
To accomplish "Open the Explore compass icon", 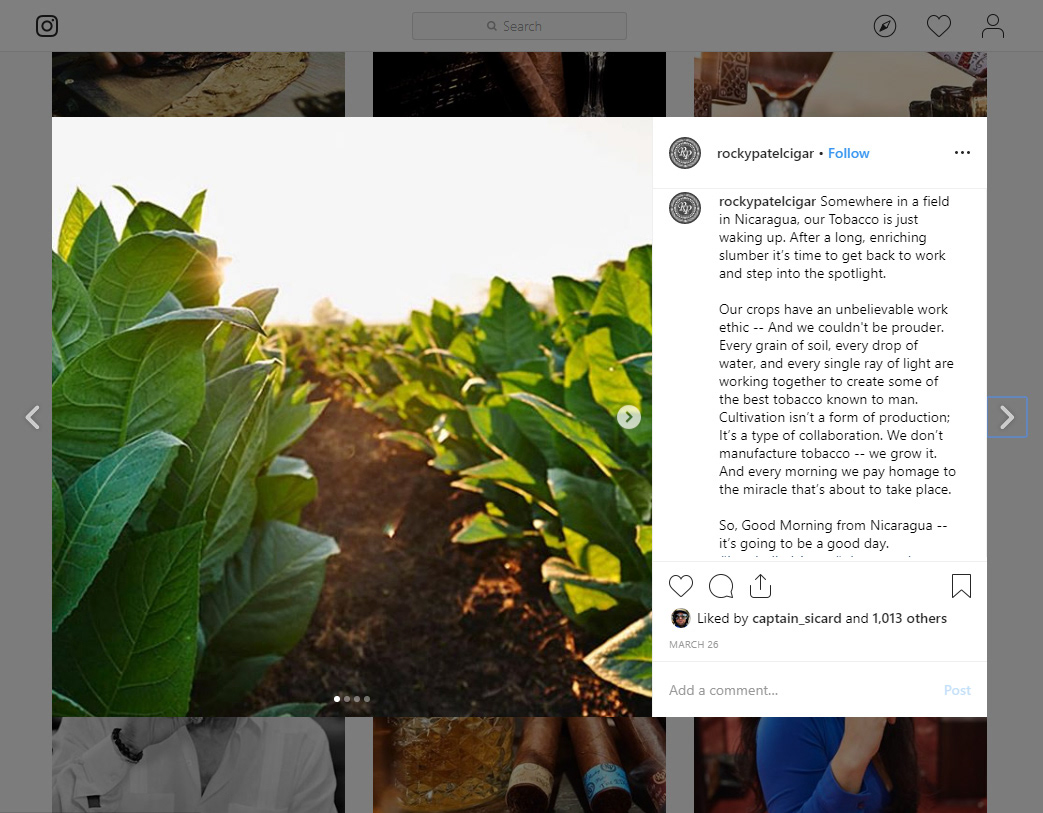I will [x=885, y=26].
